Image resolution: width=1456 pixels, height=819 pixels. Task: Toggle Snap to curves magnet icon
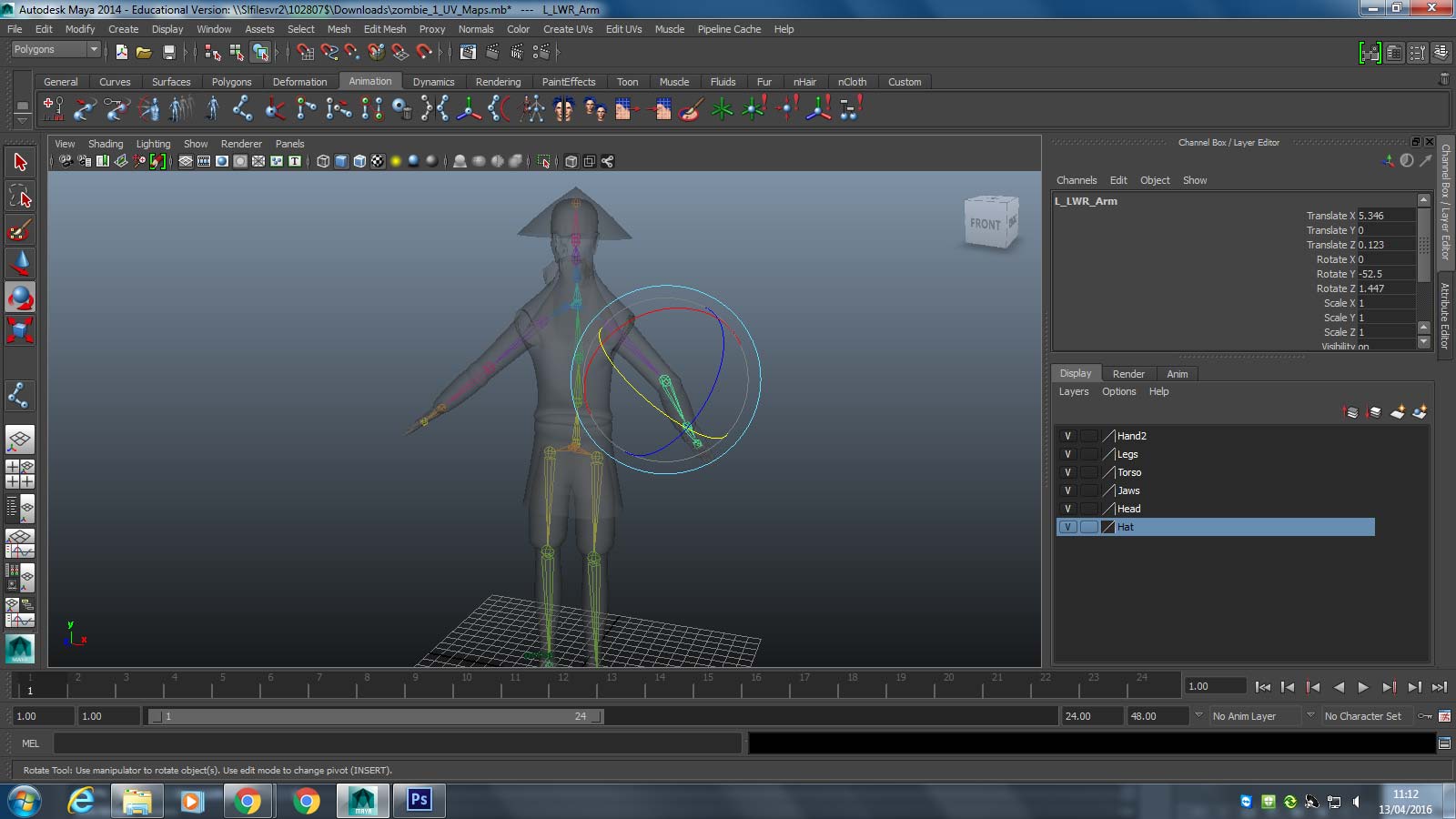click(329, 52)
